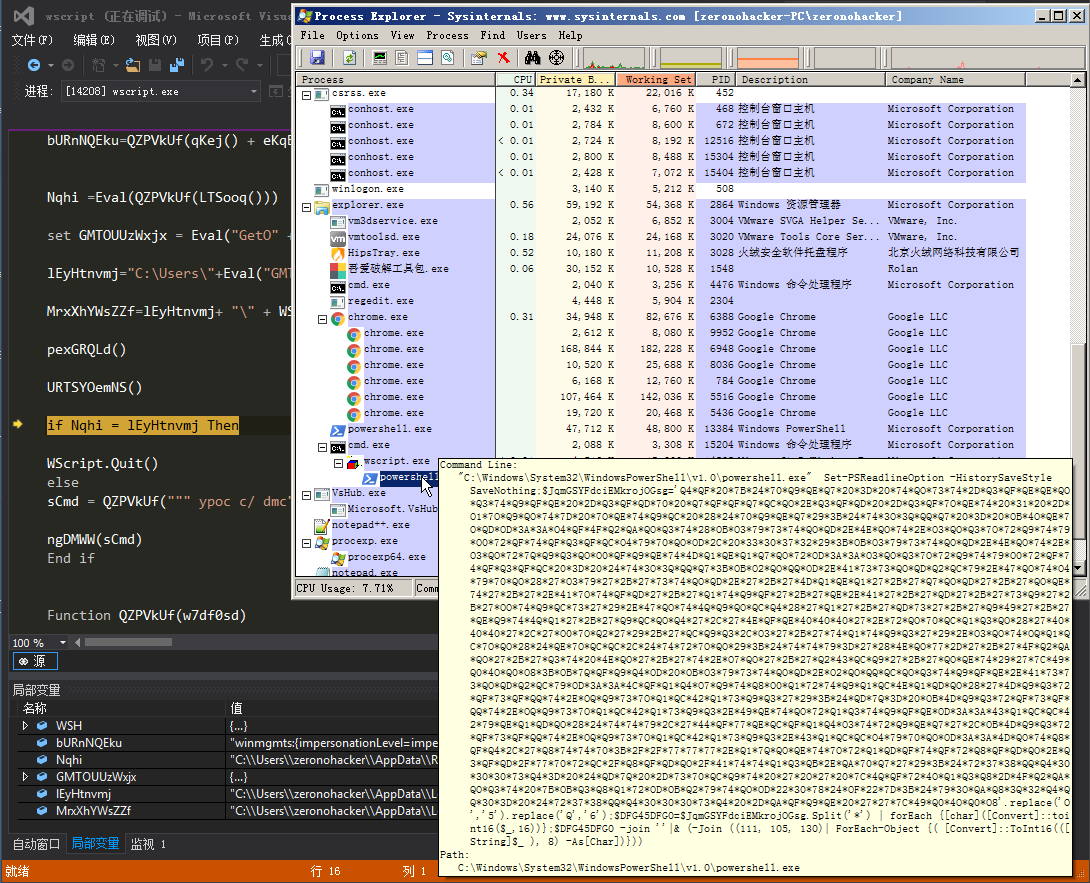This screenshot has width=1090, height=883.
Task: Sort by the Working Set column header
Action: 656,79
